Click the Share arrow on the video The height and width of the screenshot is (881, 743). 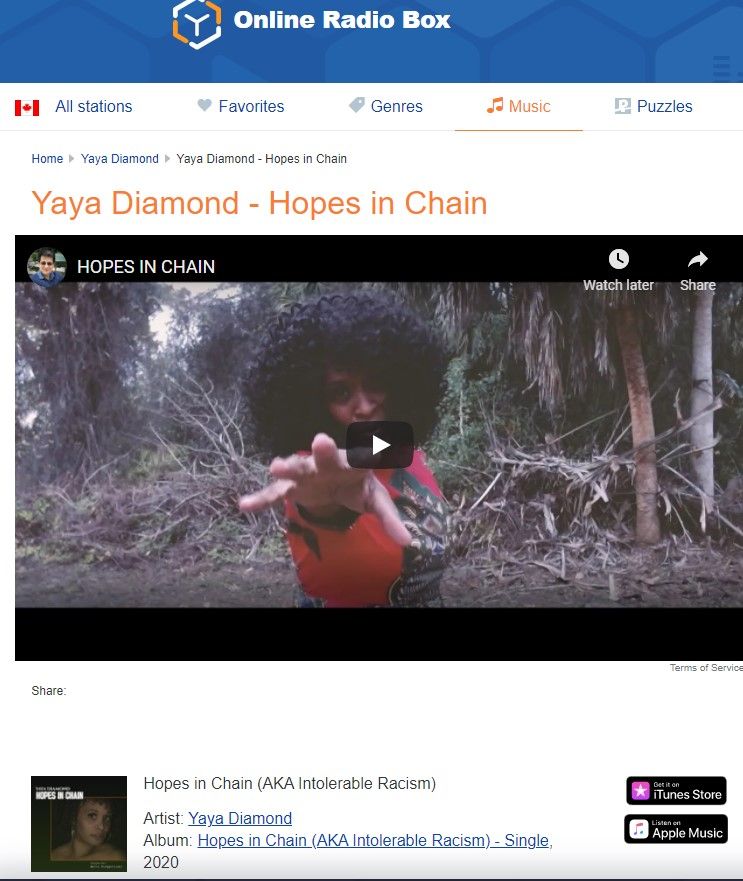(x=697, y=259)
